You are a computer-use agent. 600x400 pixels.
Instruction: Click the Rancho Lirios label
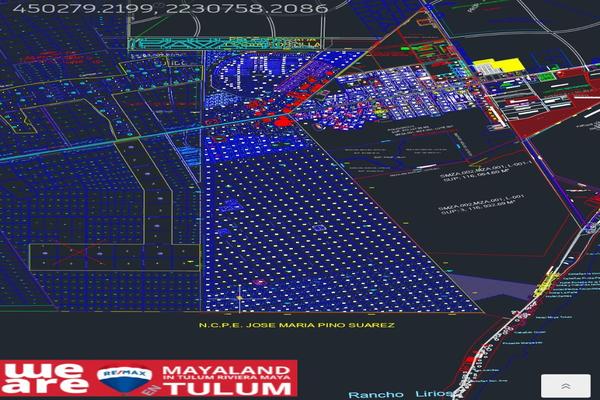[x=399, y=394]
